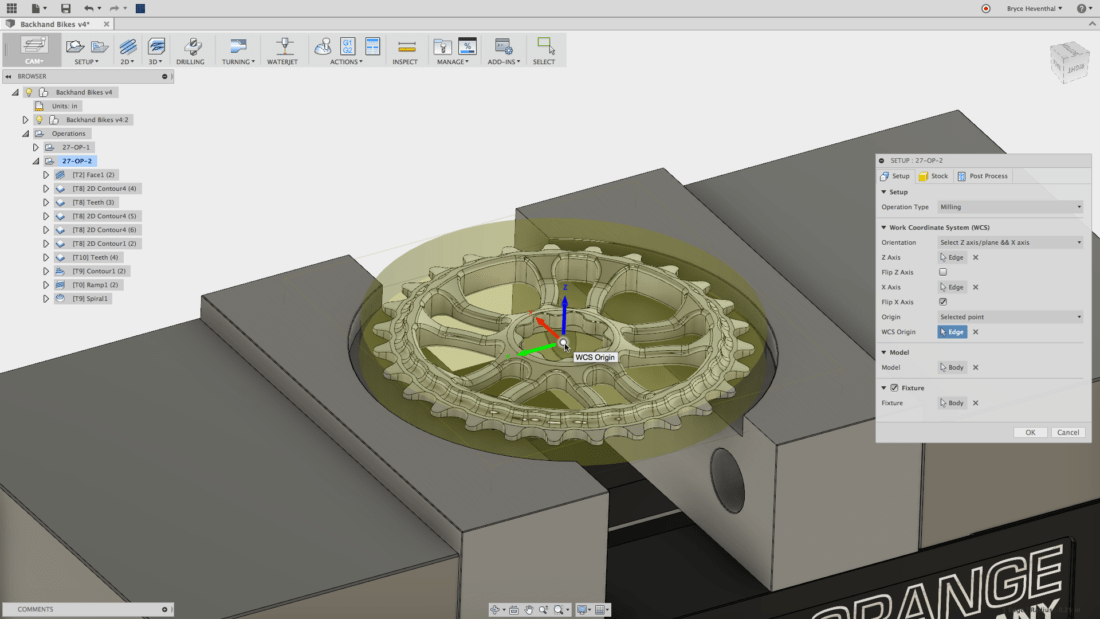The image size is (1100, 619).
Task: Enable the Flip Z Axis checkbox
Action: coord(942,272)
